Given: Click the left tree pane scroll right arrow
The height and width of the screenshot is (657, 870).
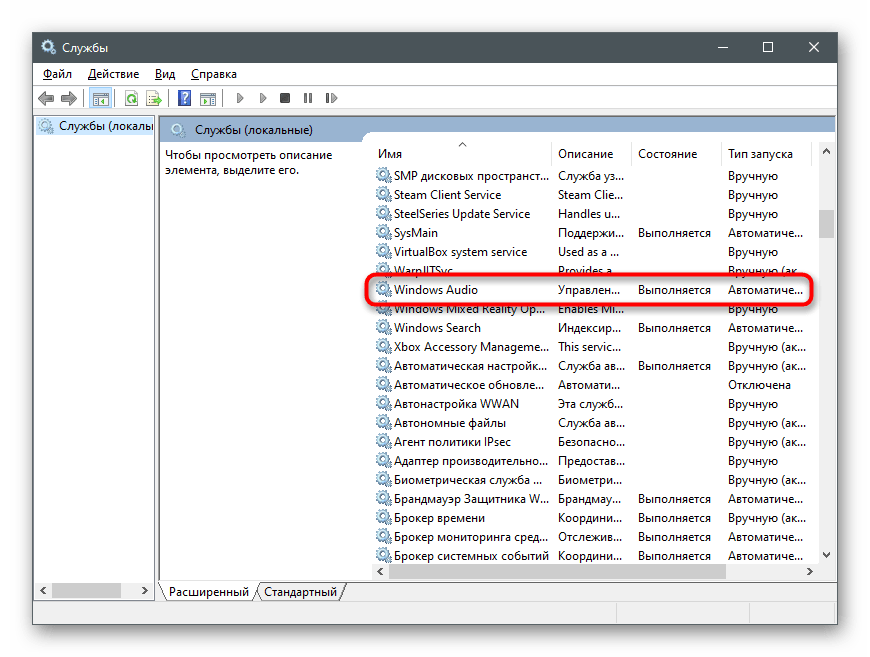Looking at the screenshot, I should click(145, 591).
